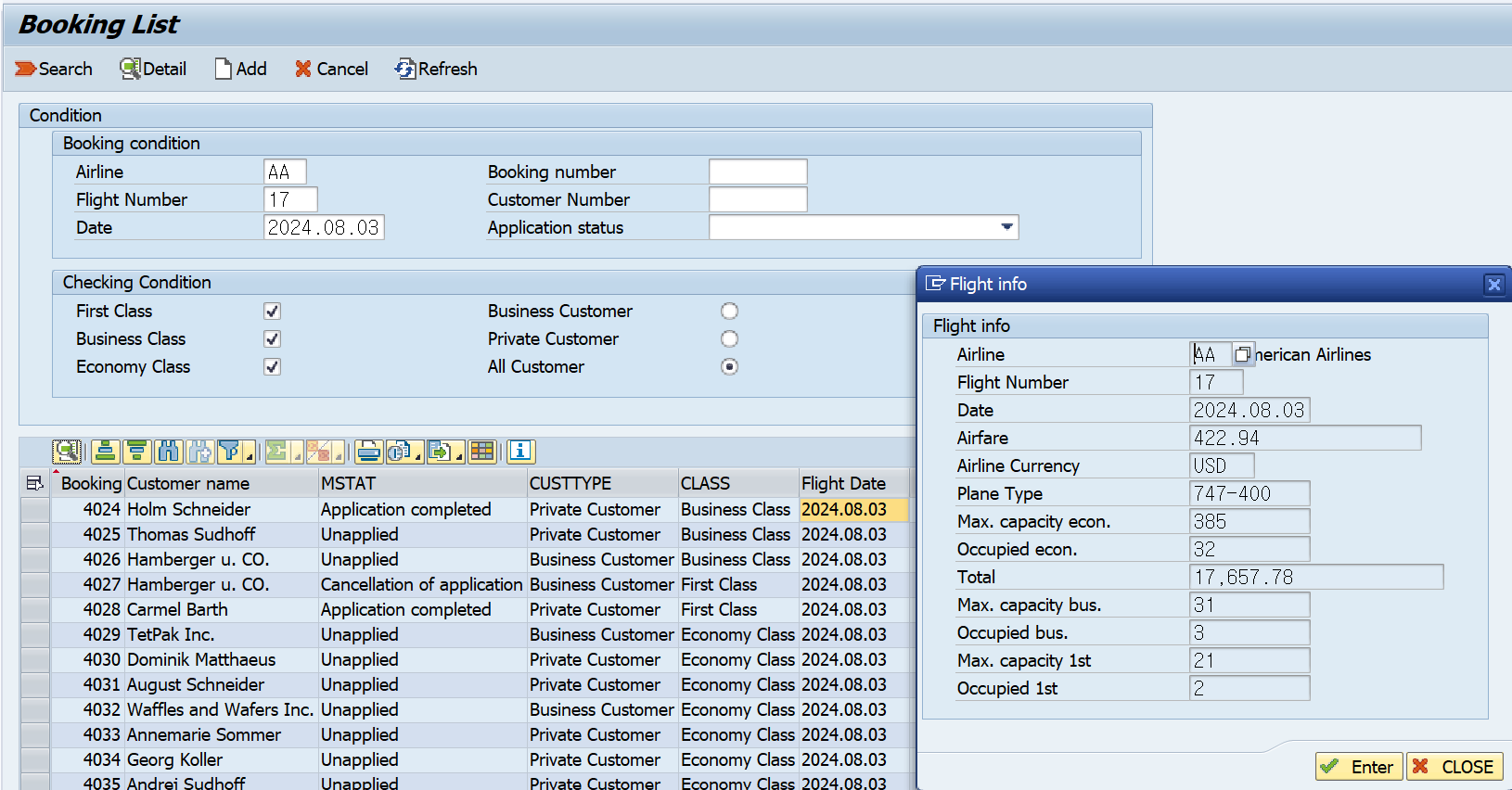The image size is (1512, 790).
Task: Click the CUSTTYPE column header
Action: click(x=603, y=483)
